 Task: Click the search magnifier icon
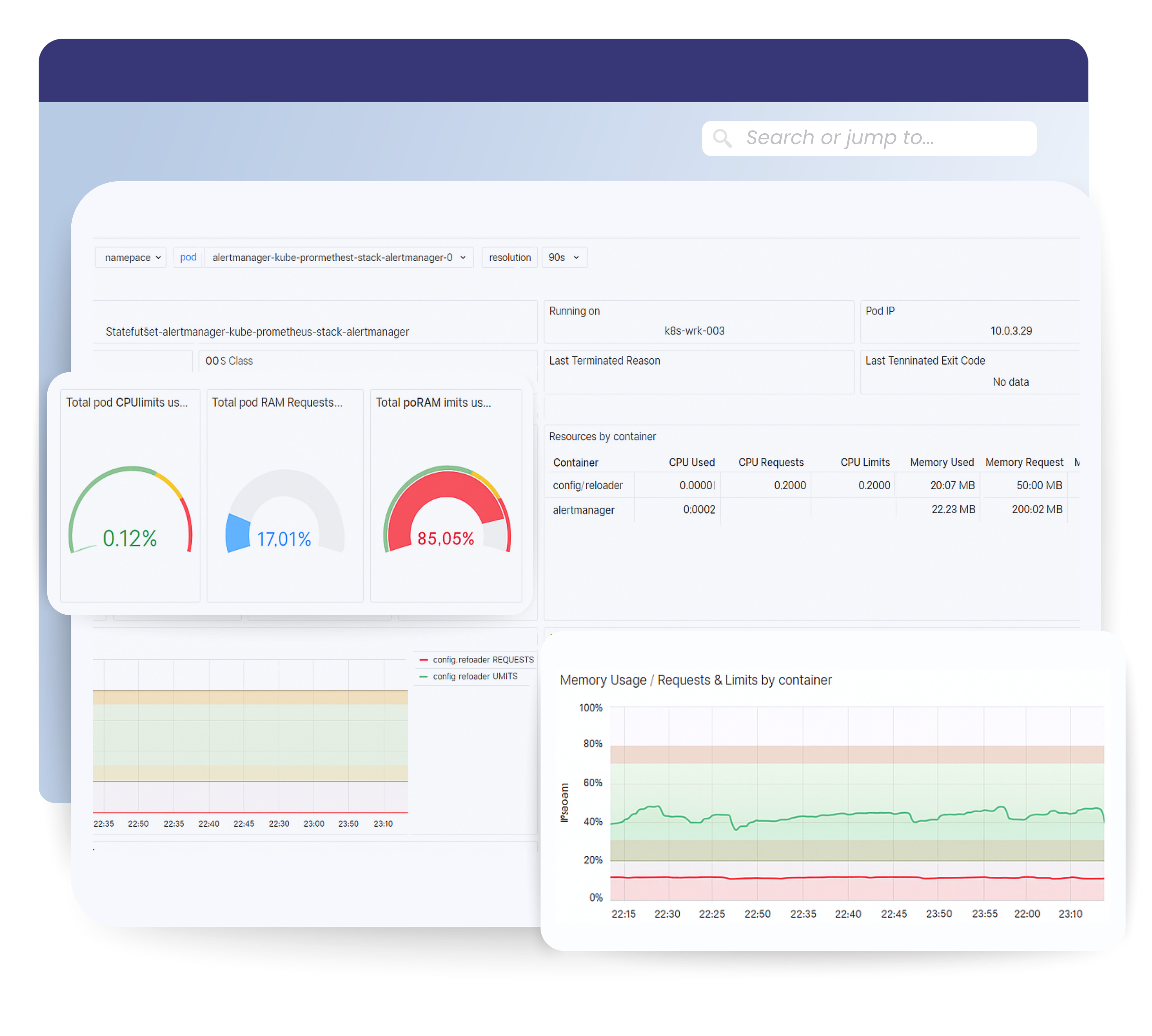722,138
